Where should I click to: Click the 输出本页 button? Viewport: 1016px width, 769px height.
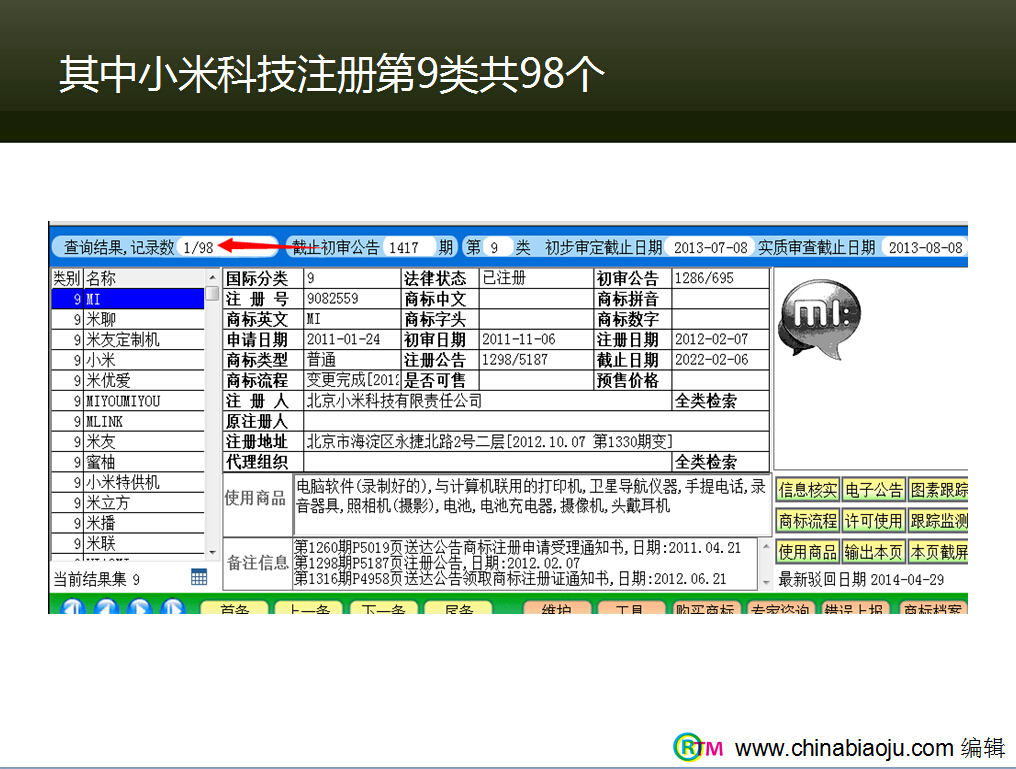pyautogui.click(x=873, y=552)
